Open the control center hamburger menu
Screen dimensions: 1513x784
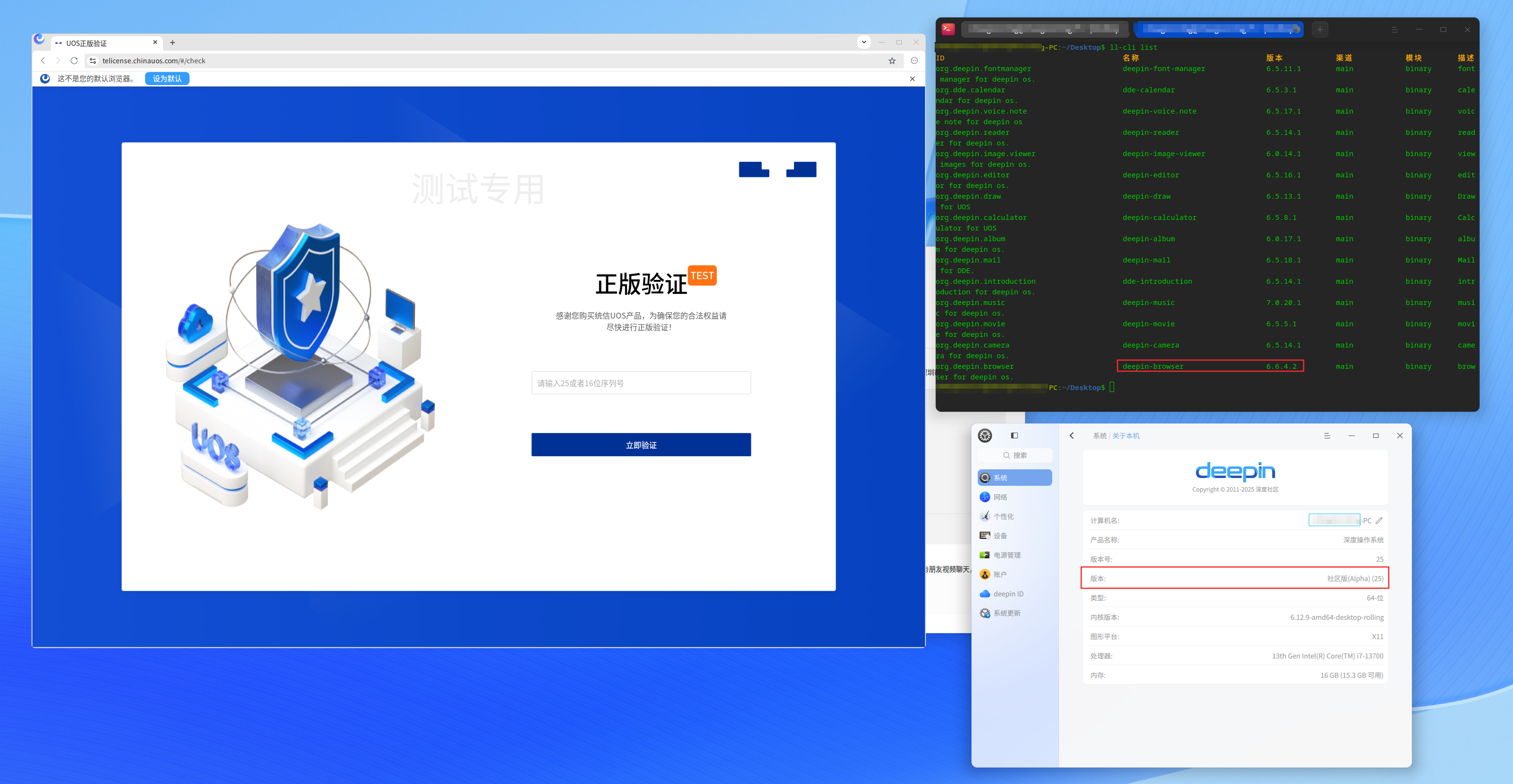[x=1327, y=436]
